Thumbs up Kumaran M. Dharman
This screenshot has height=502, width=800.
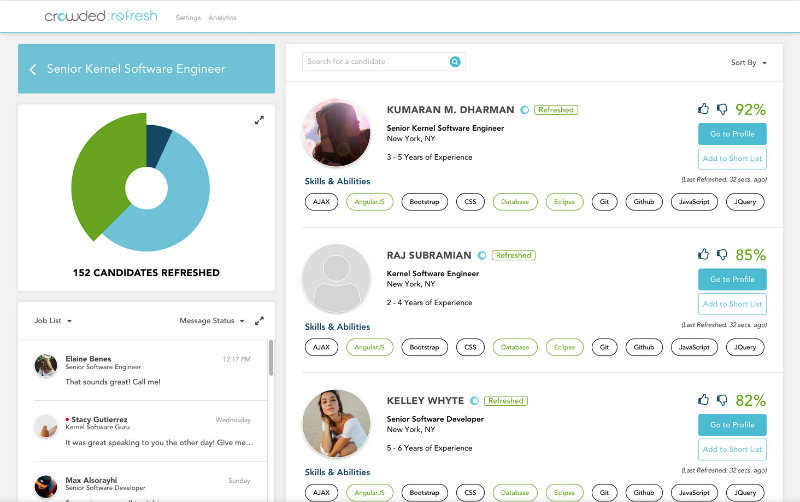[704, 109]
